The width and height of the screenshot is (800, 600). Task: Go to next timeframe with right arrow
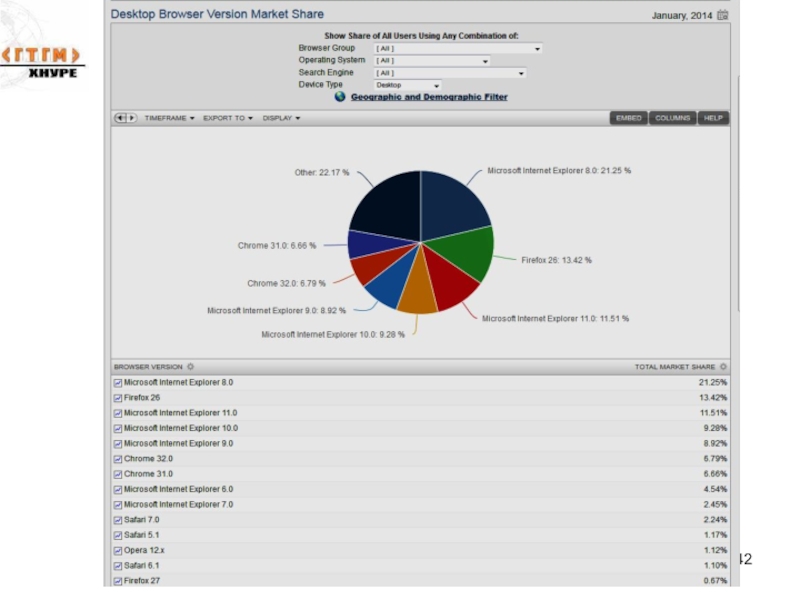132,118
